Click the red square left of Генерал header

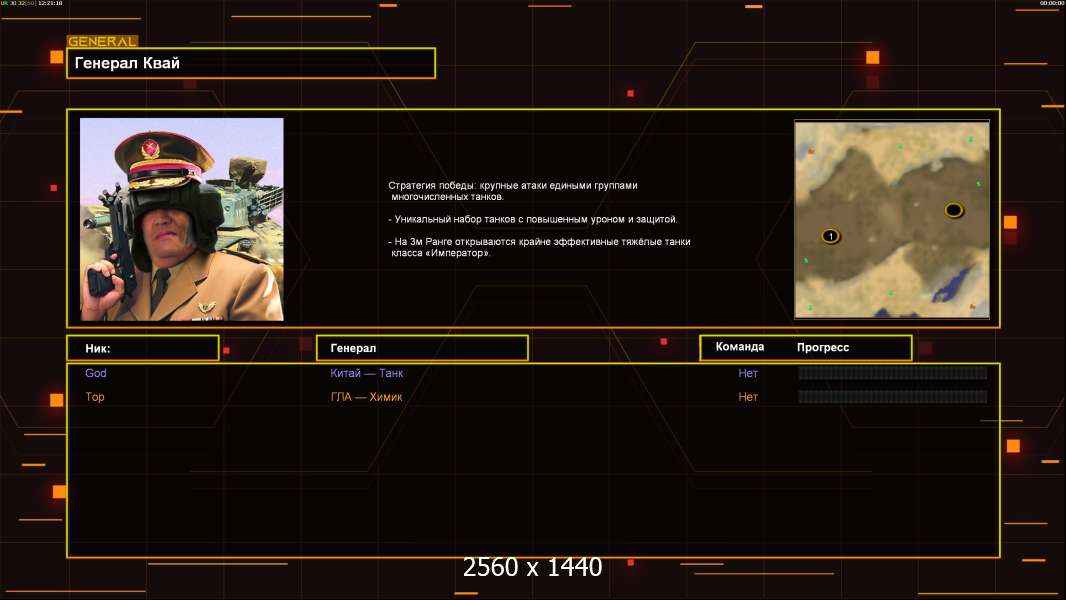pyautogui.click(x=226, y=351)
